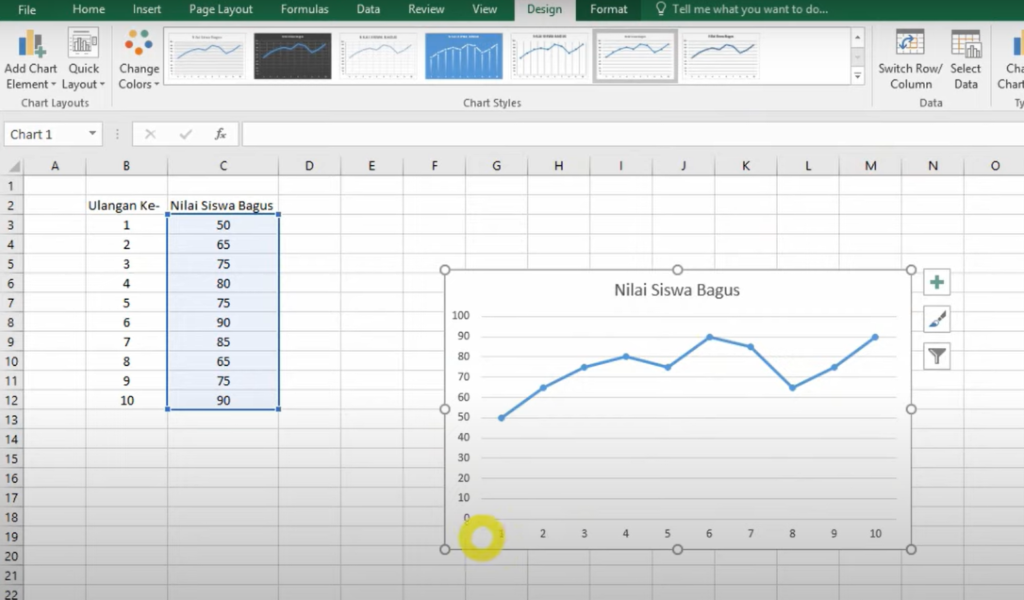
Task: Click the Switch Row/Column icon
Action: coord(910,60)
